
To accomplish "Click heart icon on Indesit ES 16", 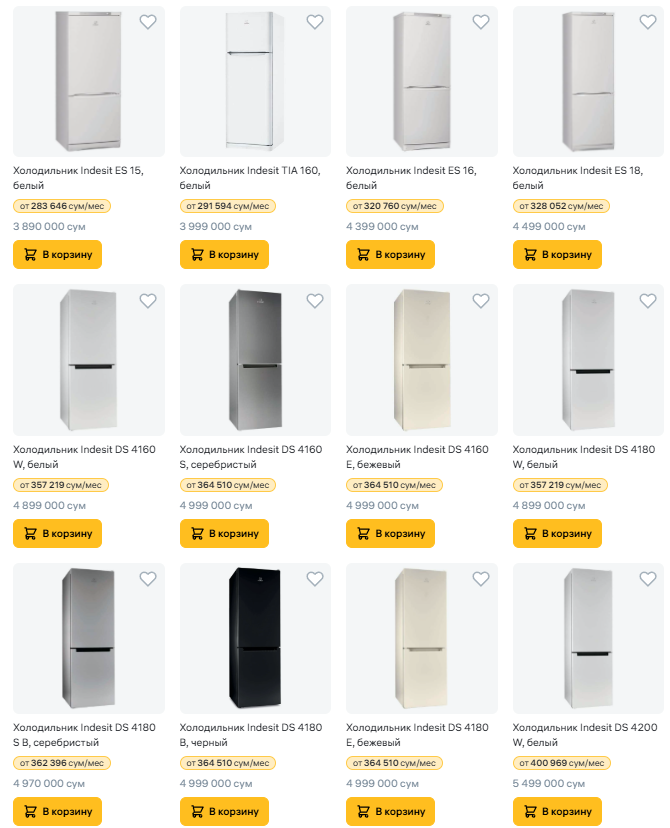I will 481,22.
